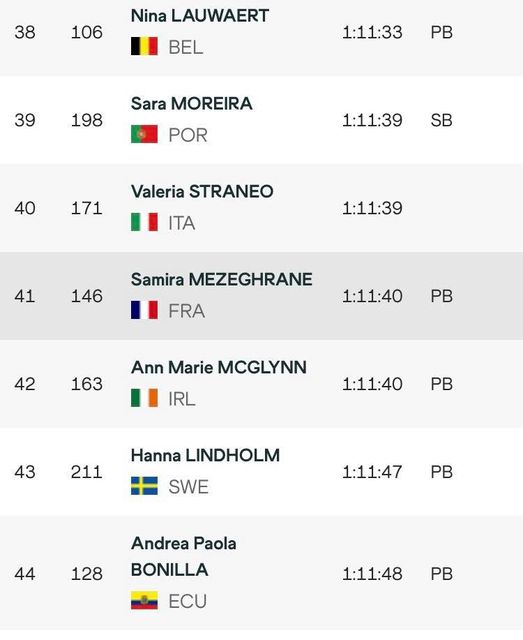Select the highlighted row ranked 41
523x640 pixels.
[x=261, y=296]
